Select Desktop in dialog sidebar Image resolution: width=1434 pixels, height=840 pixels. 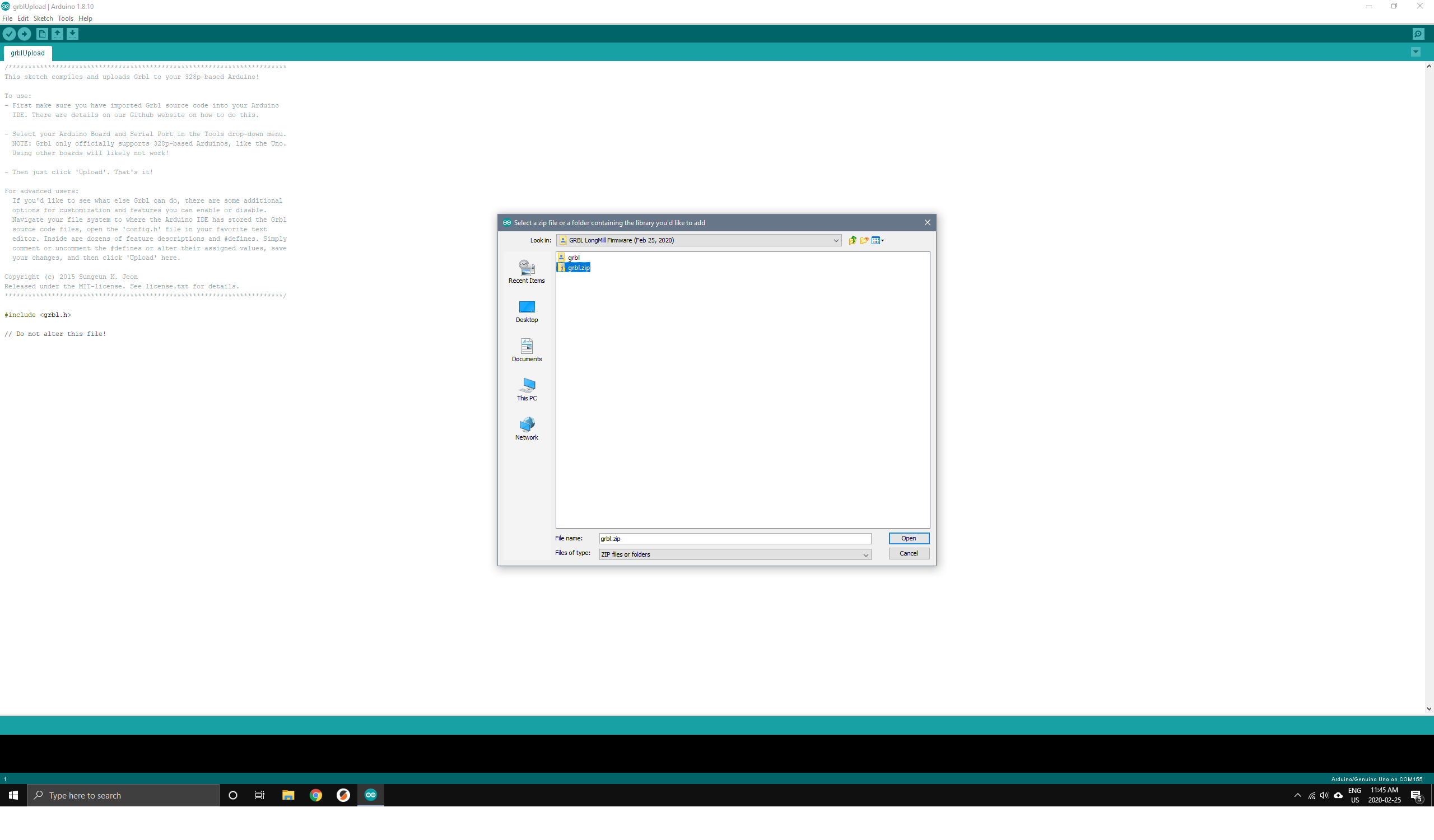click(x=527, y=312)
